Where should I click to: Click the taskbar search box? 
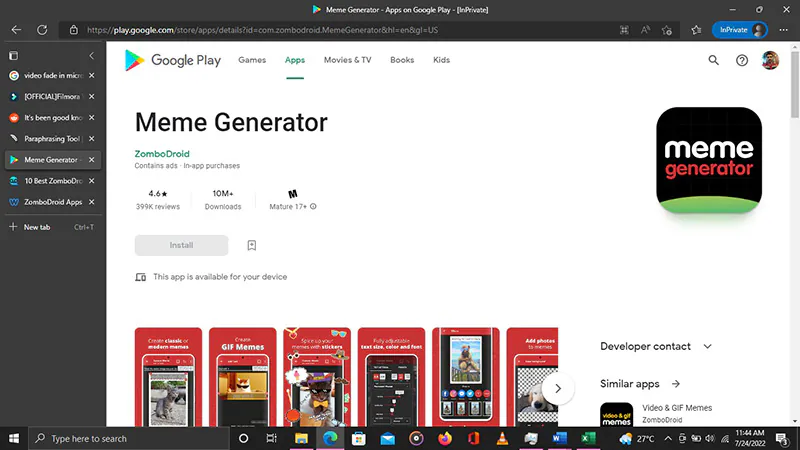[128, 438]
